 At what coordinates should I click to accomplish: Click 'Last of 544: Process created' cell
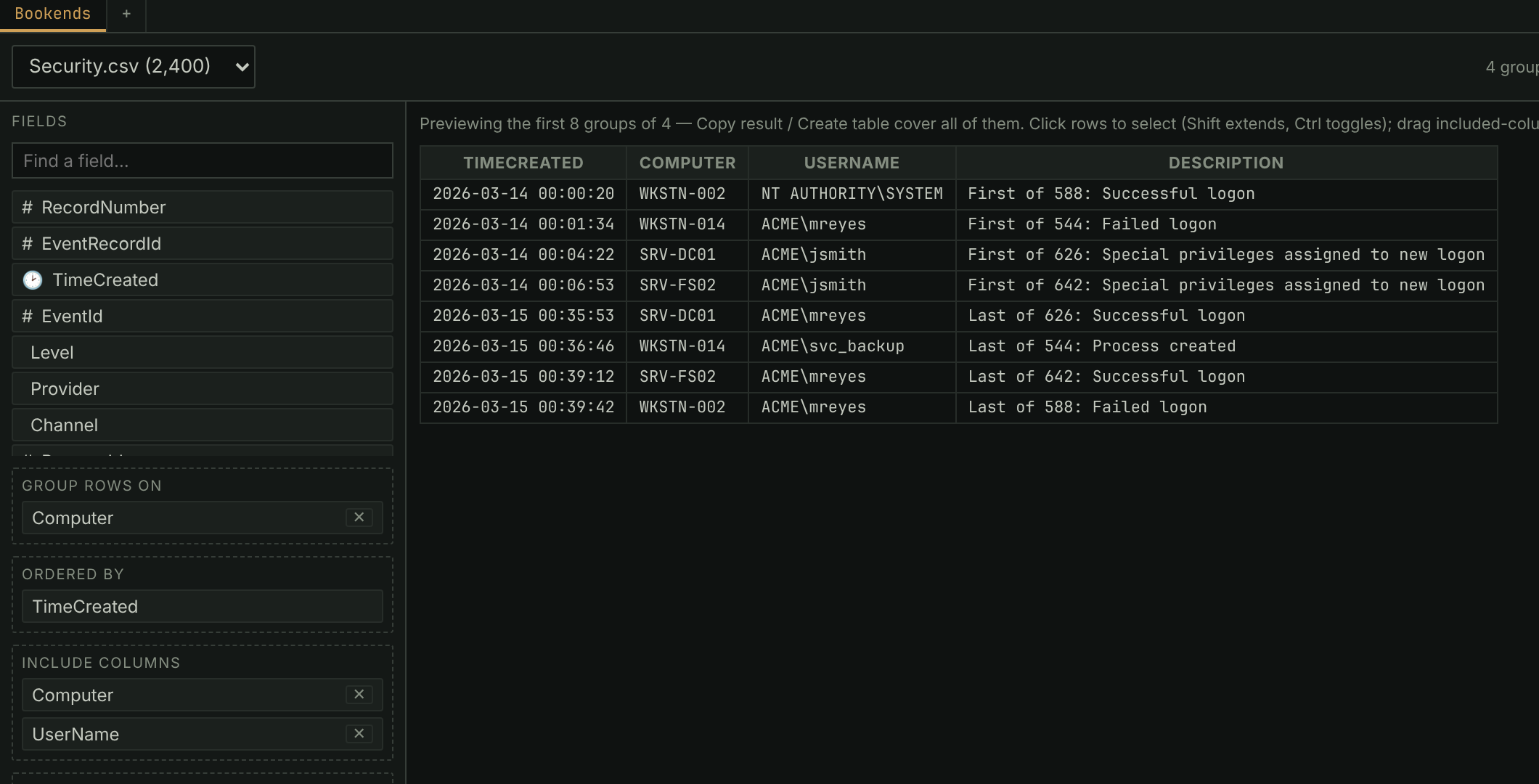click(x=1226, y=346)
